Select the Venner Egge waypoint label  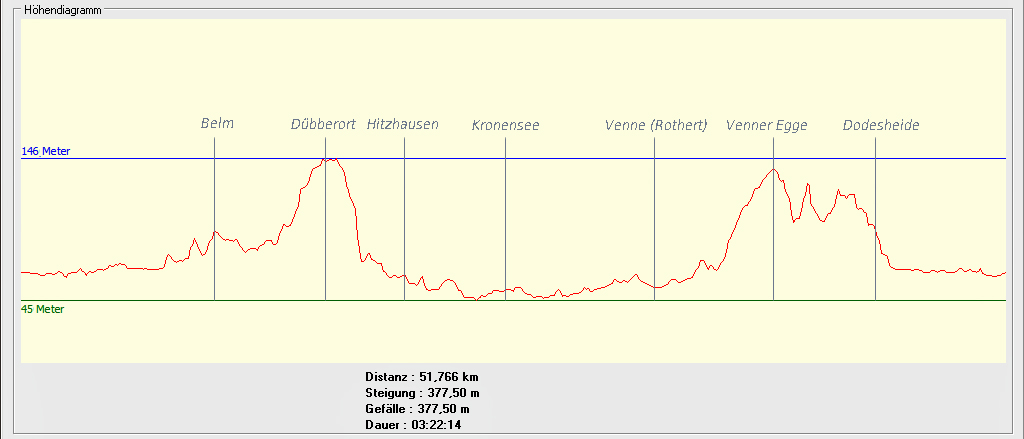[766, 126]
